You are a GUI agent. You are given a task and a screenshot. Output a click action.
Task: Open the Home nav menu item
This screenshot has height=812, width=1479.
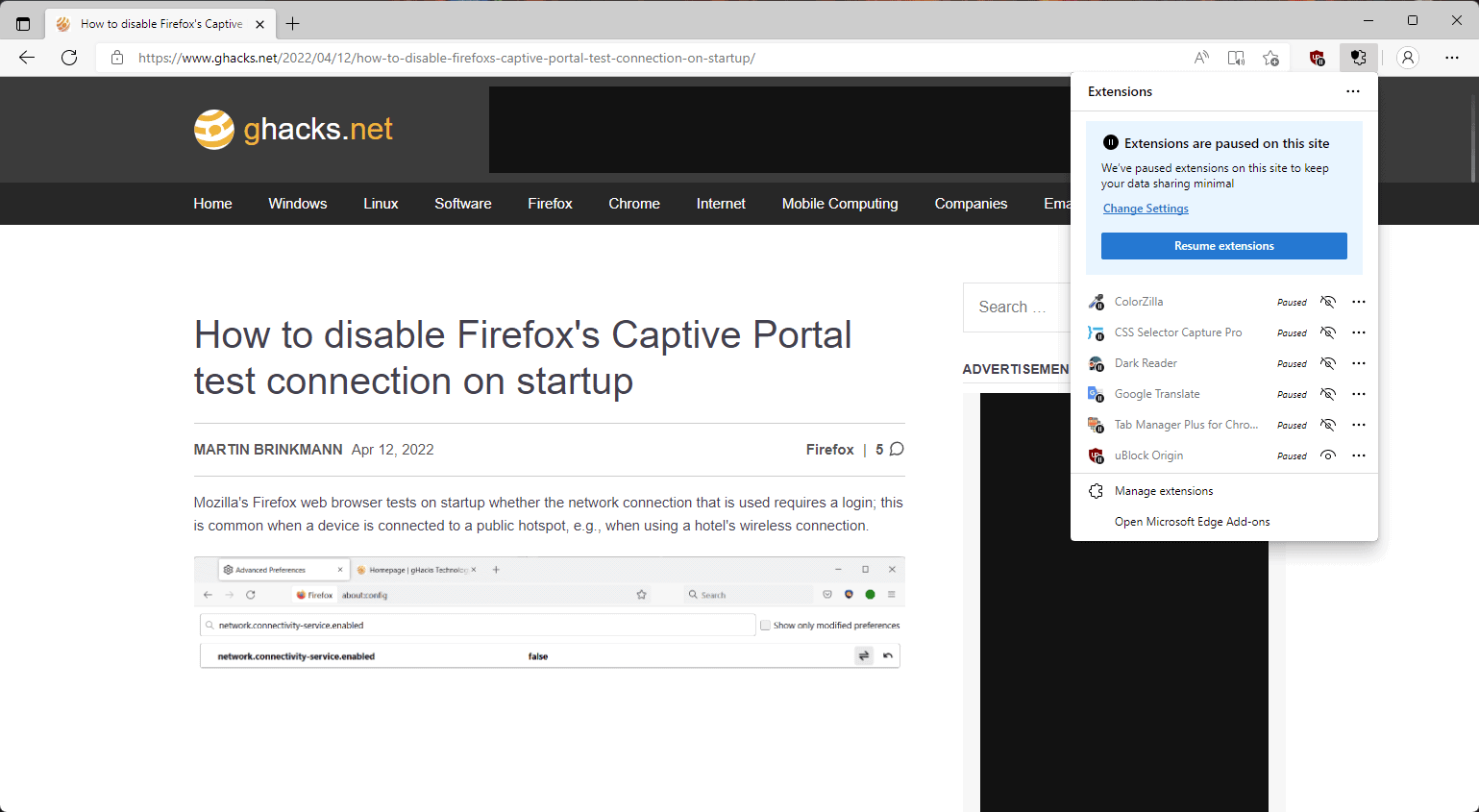tap(212, 204)
